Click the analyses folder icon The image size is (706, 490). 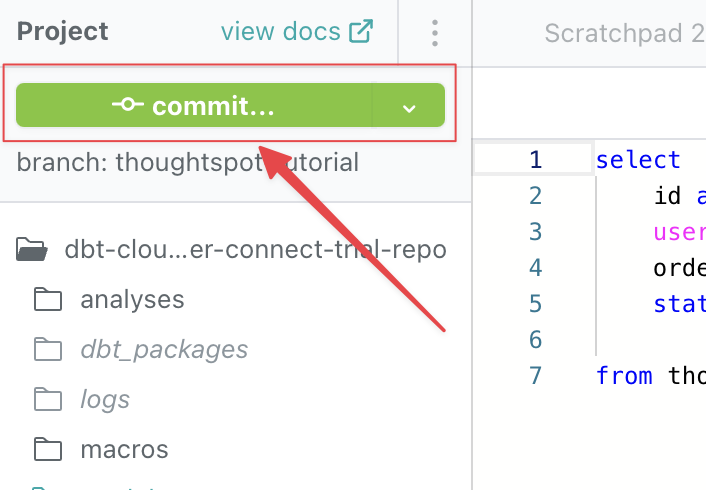[x=46, y=299]
